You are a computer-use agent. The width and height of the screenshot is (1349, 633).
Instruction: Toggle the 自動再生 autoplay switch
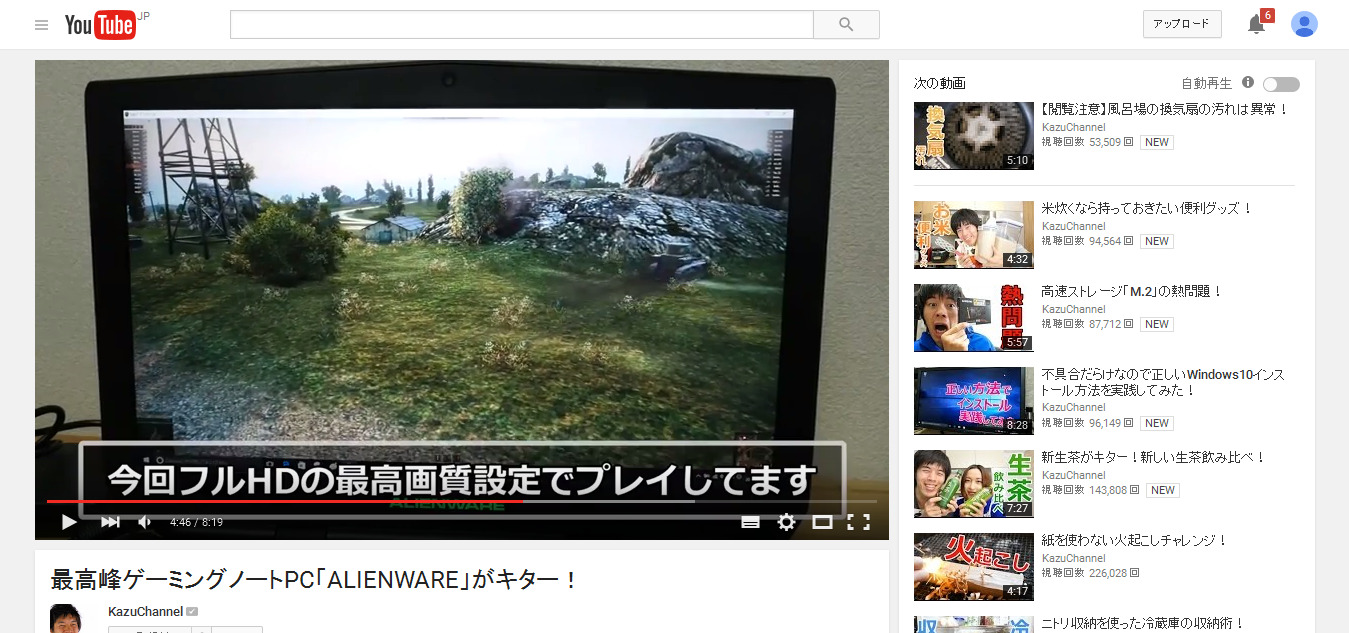[x=1281, y=84]
